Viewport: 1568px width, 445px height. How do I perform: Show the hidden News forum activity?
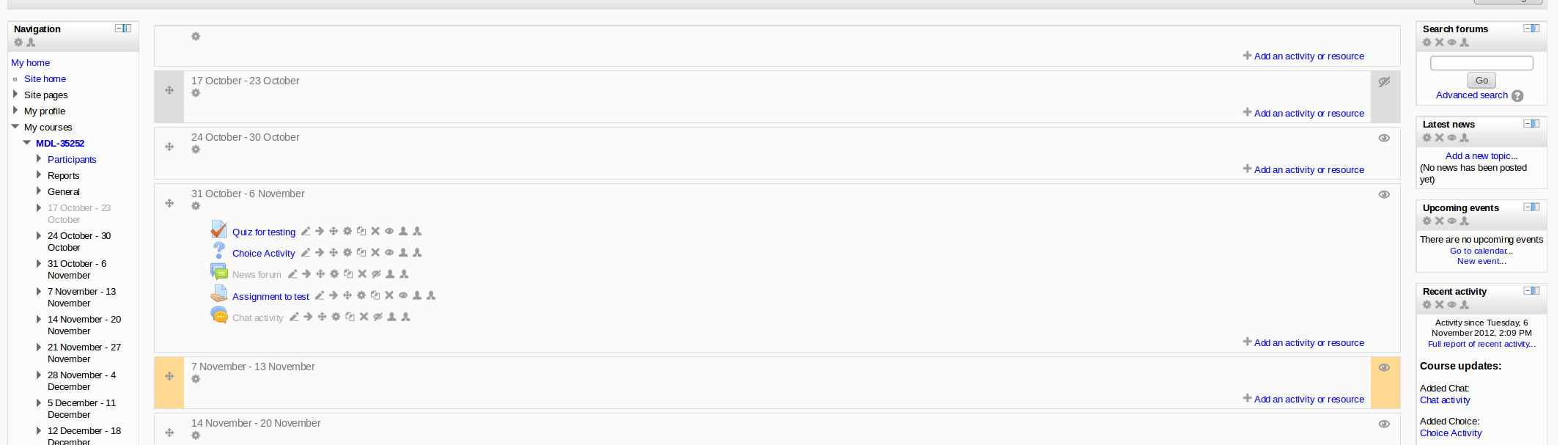[376, 274]
